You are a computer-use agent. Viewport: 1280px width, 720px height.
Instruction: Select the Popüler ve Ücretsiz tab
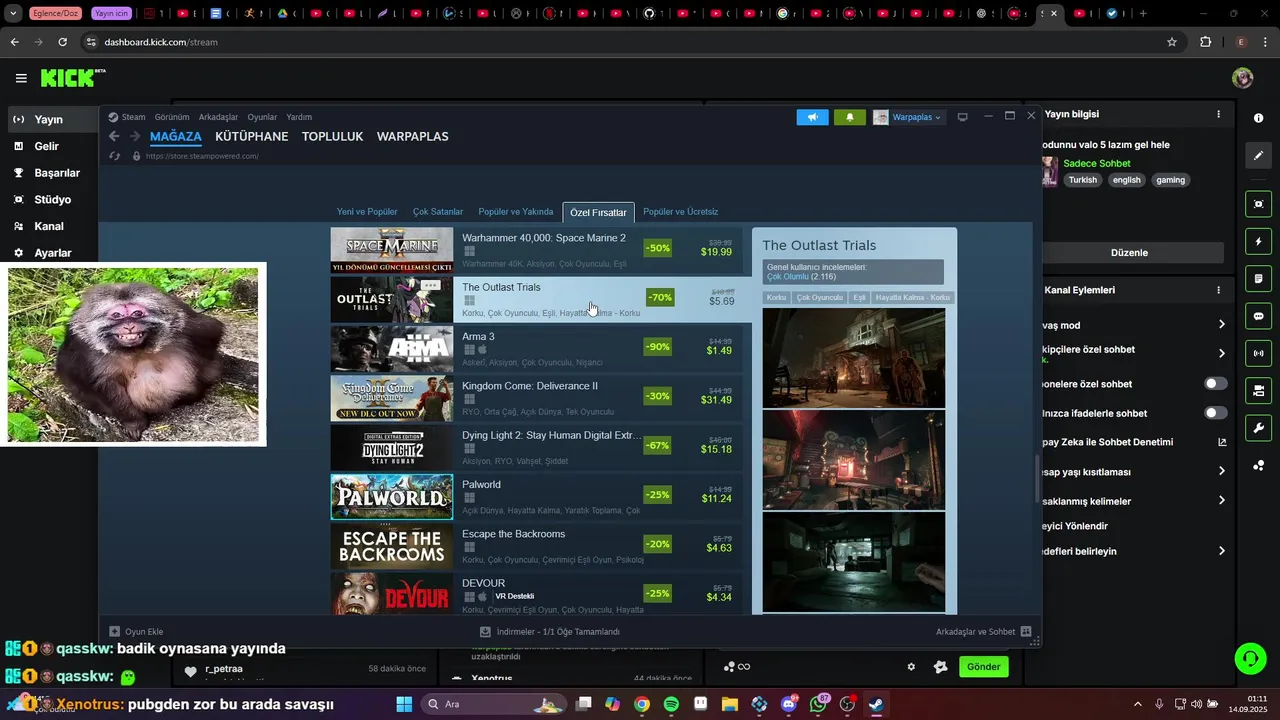pyautogui.click(x=680, y=212)
